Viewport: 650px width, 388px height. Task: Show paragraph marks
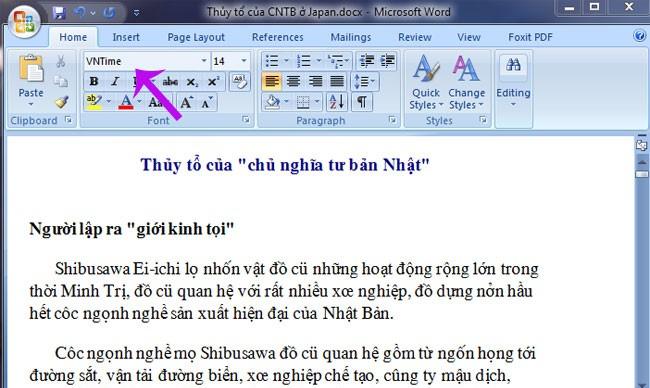click(362, 102)
